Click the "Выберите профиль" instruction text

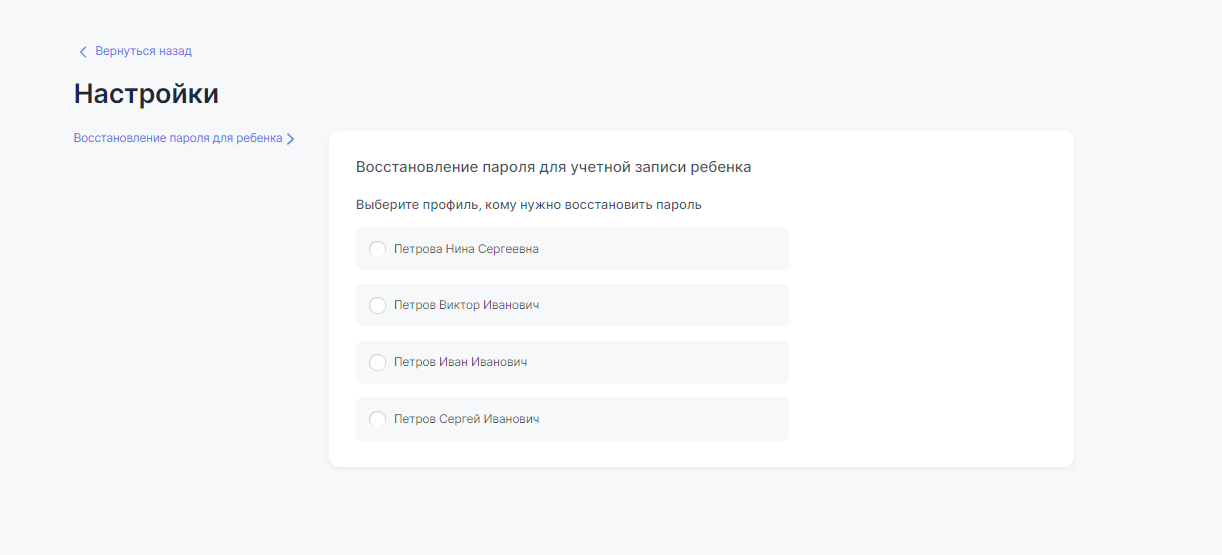click(528, 205)
